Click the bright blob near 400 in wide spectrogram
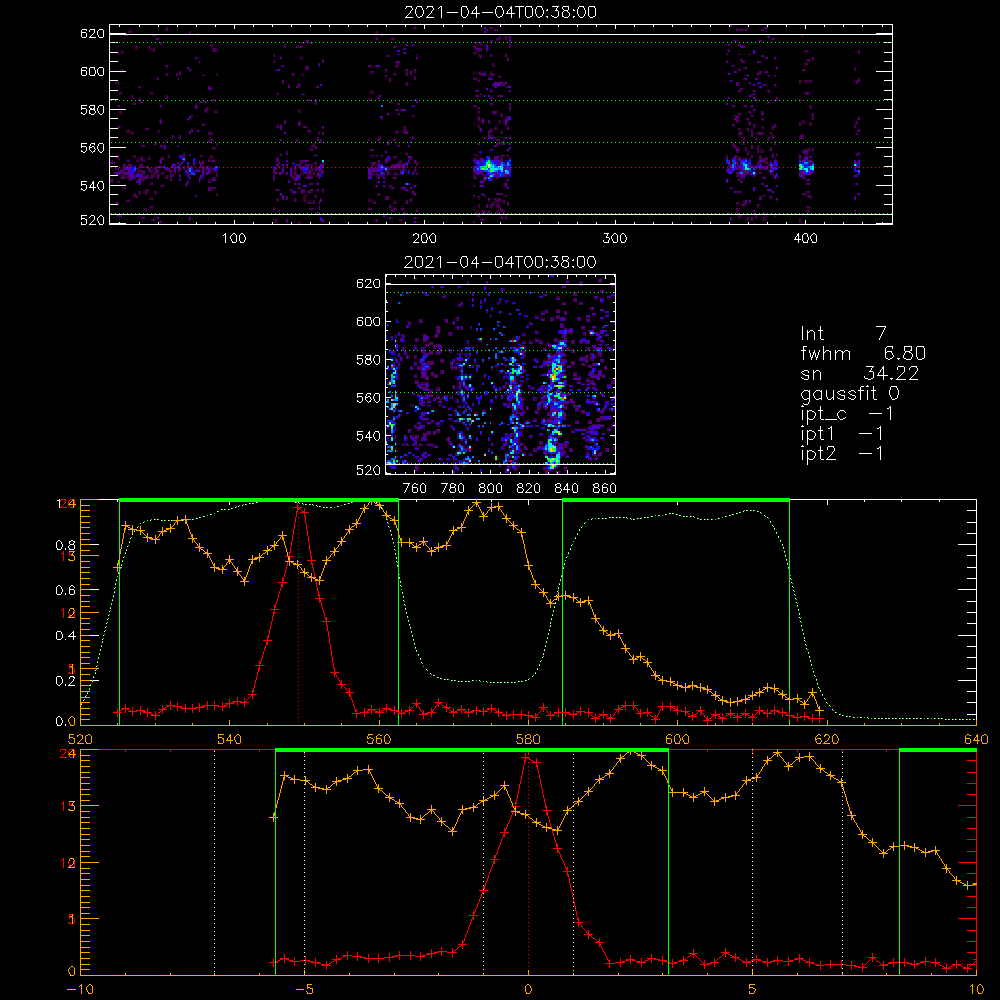Image resolution: width=1000 pixels, height=1000 pixels. tap(807, 168)
